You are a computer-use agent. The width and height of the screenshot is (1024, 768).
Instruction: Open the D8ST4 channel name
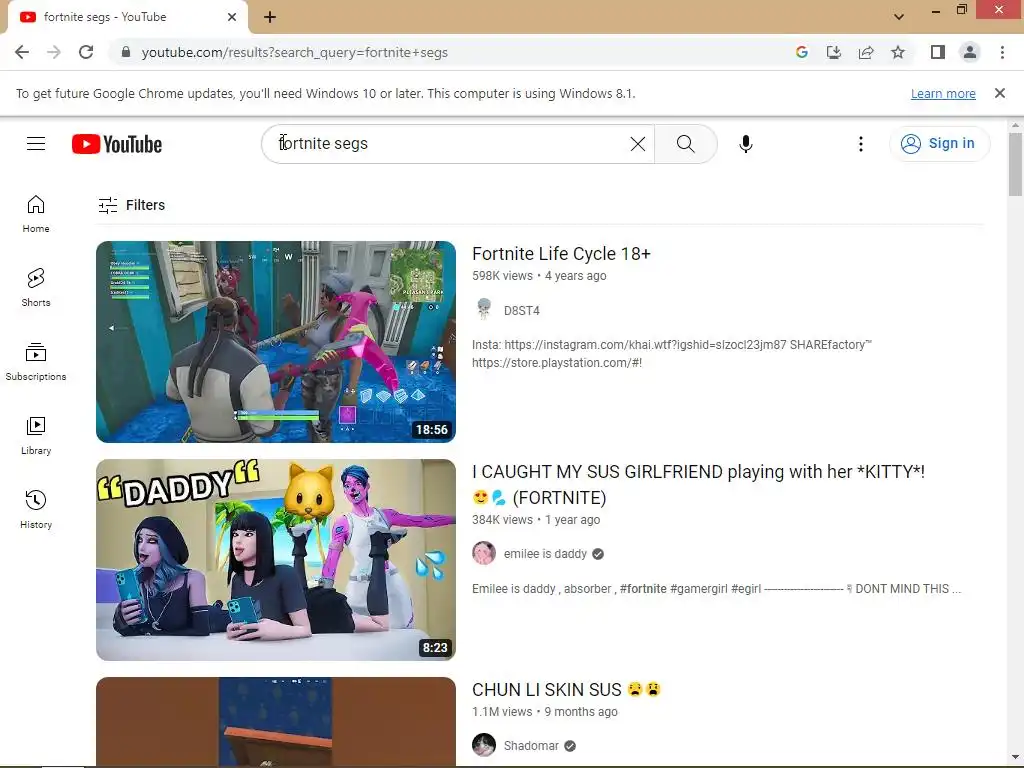(x=522, y=311)
